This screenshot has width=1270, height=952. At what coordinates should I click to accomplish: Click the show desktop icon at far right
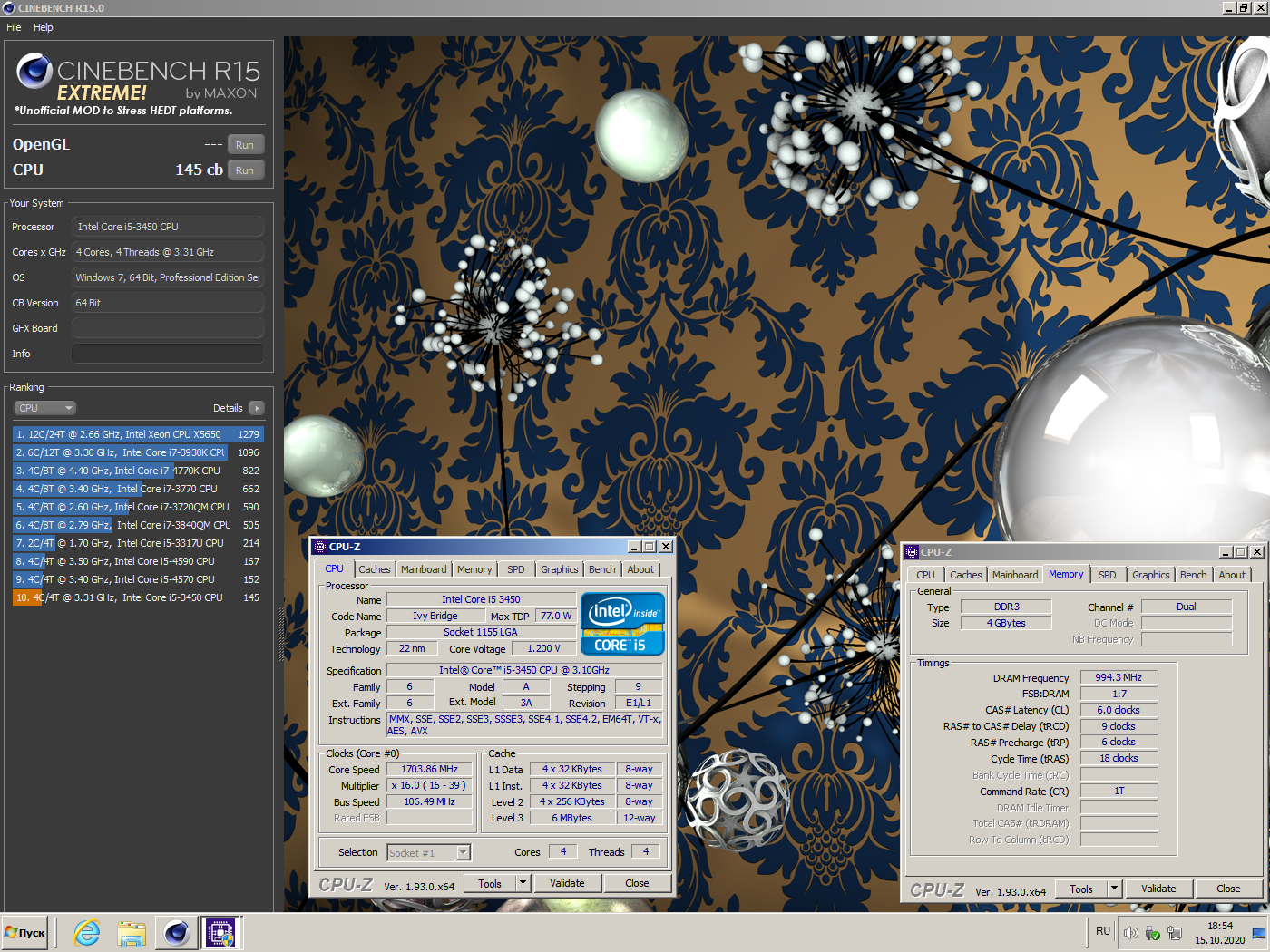coord(1259,932)
